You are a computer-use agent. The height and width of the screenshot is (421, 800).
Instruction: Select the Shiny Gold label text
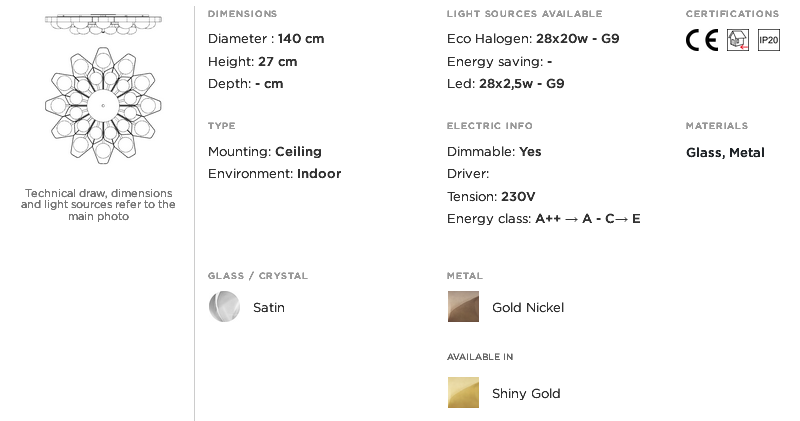(x=526, y=394)
